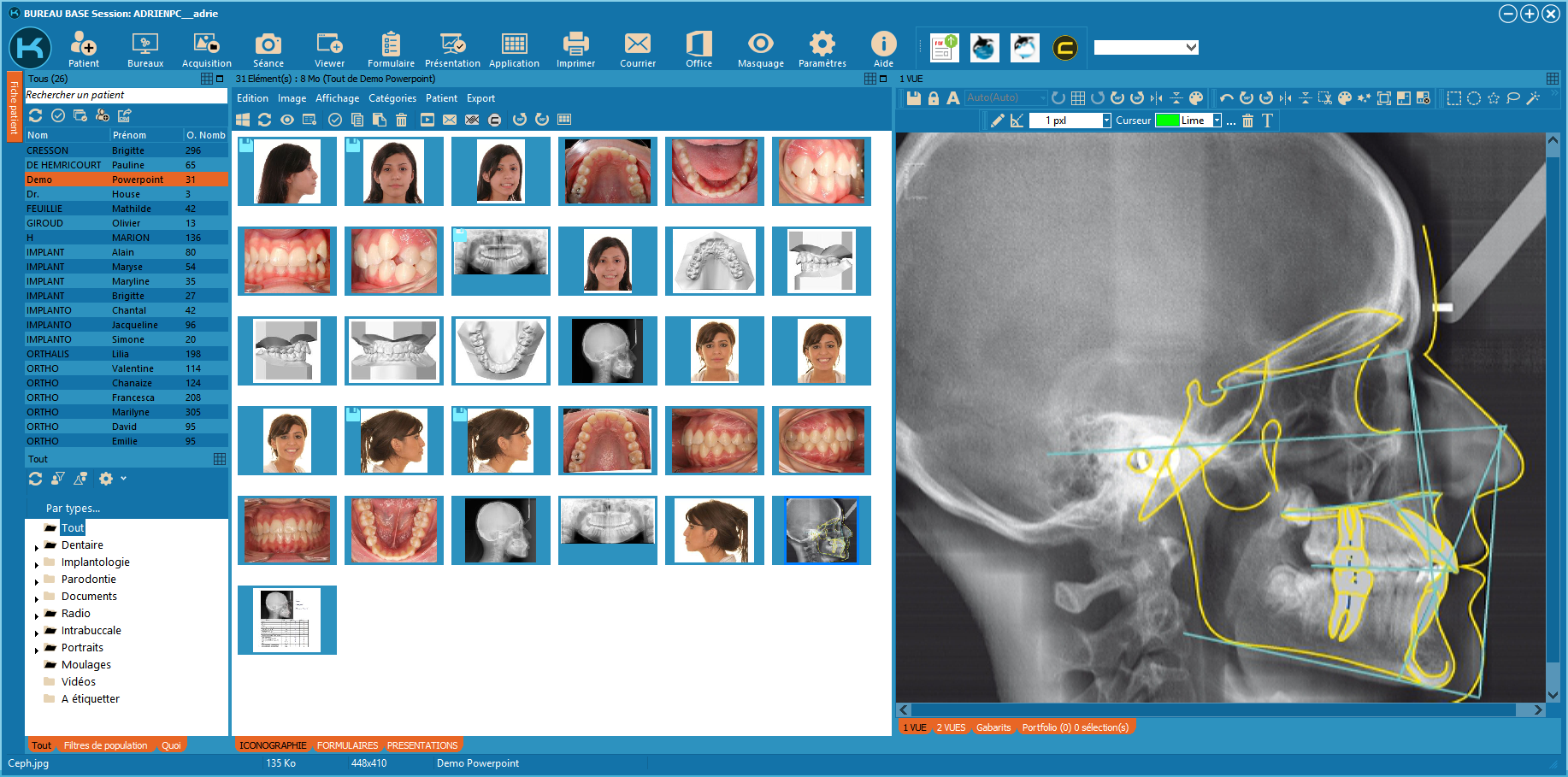The height and width of the screenshot is (777, 1568).
Task: Select the angle measurement tool
Action: [x=1017, y=121]
